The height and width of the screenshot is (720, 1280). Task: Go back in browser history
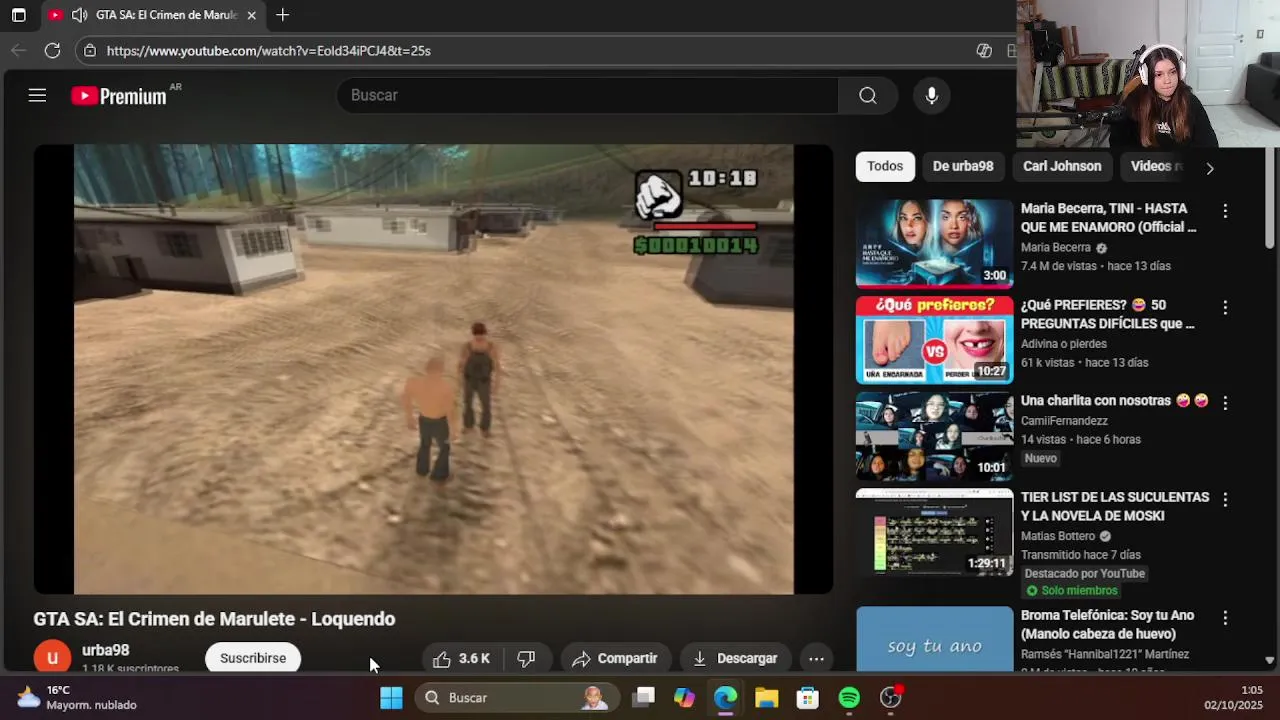[x=18, y=50]
